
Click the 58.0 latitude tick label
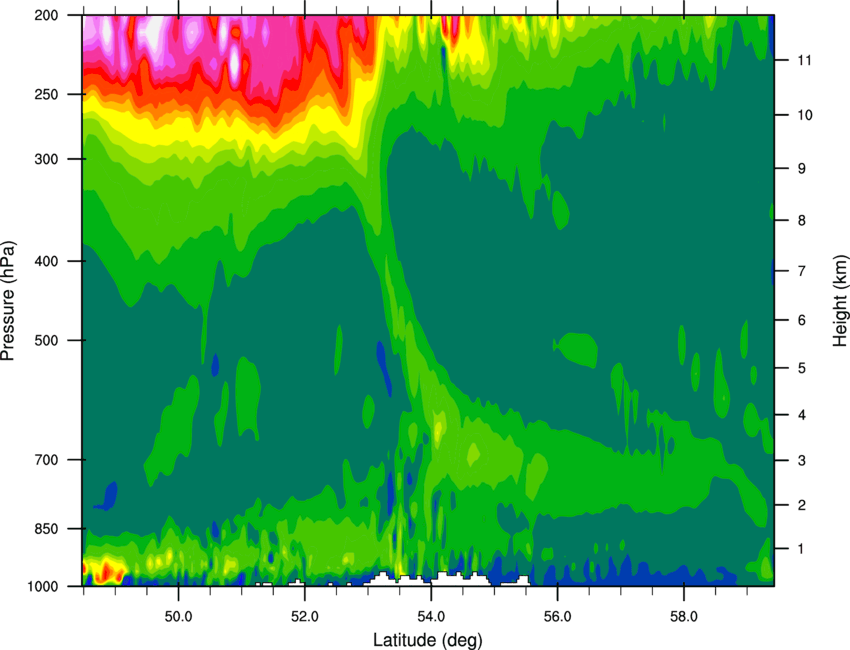tap(684, 617)
